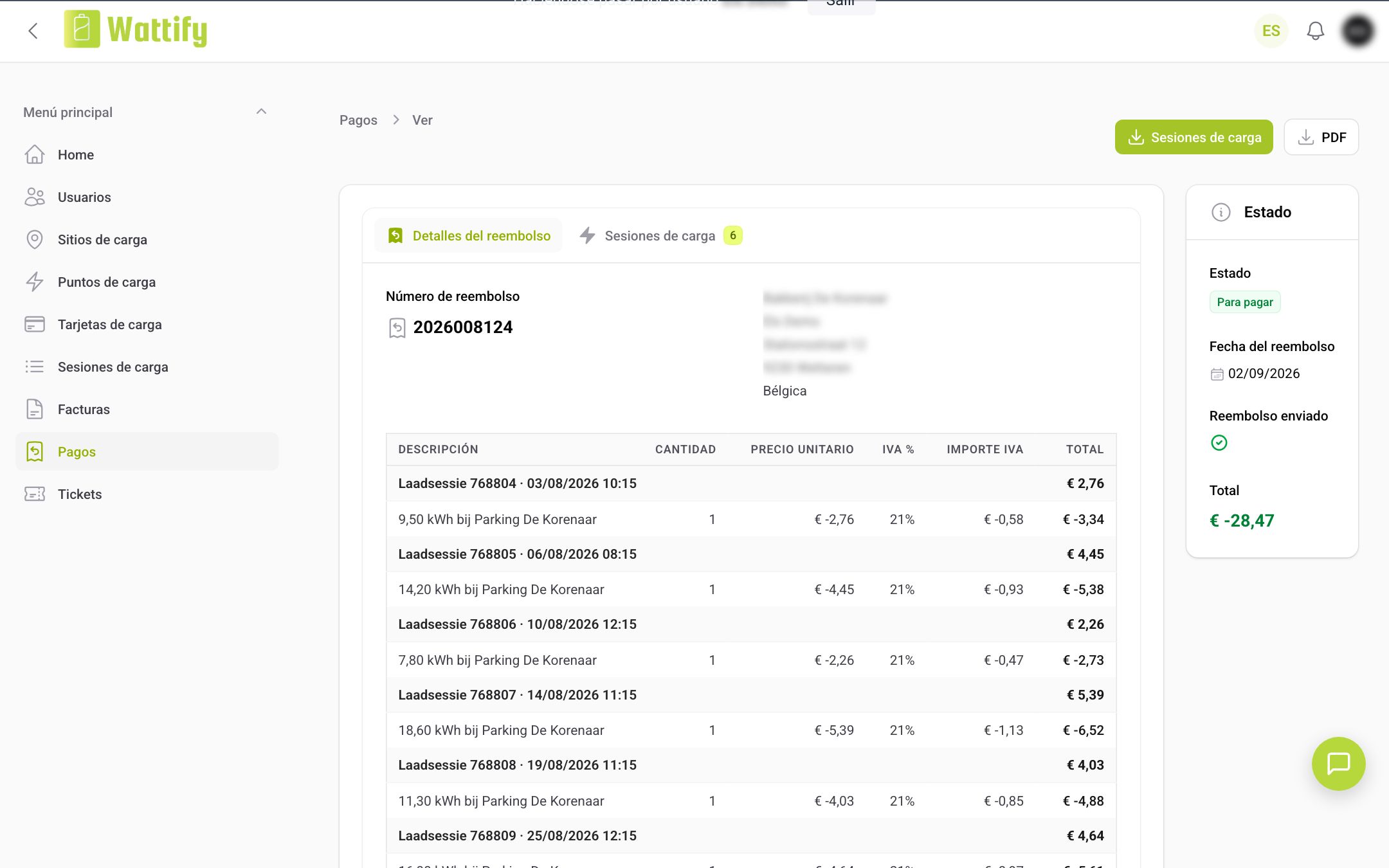This screenshot has width=1389, height=868.
Task: Click the back arrow in the header
Action: pos(33,31)
